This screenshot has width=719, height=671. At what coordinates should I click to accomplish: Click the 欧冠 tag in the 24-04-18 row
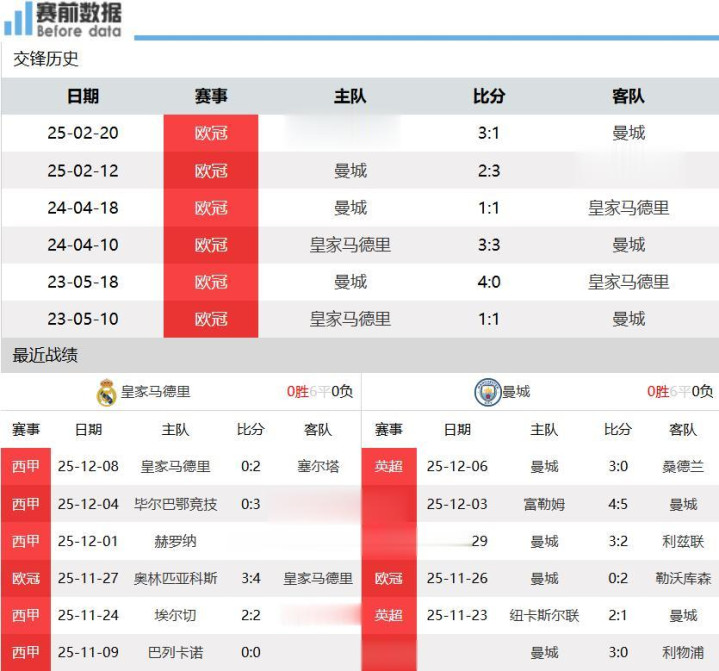coord(211,208)
